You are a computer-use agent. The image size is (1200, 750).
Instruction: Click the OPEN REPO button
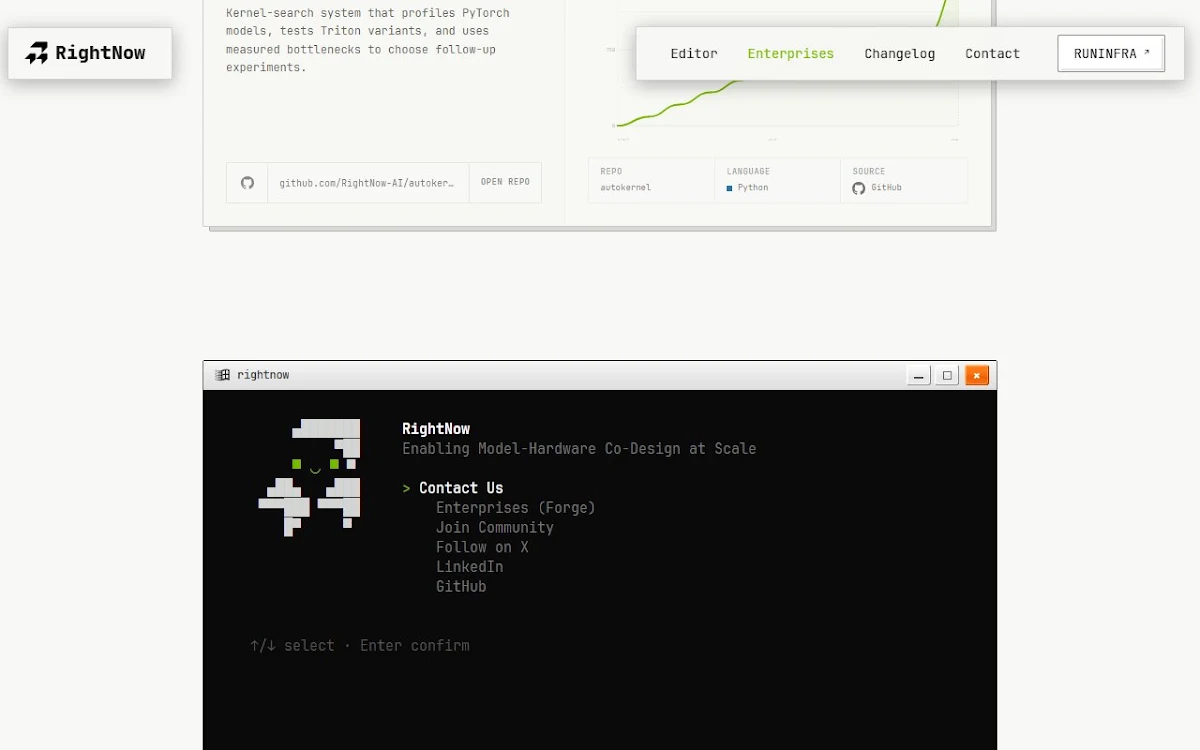pos(505,183)
